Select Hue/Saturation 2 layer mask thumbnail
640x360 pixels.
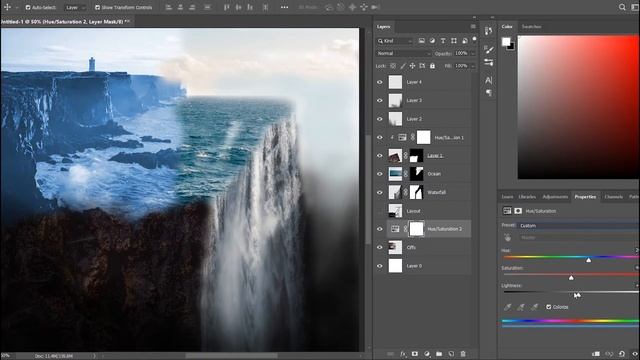[x=416, y=229]
